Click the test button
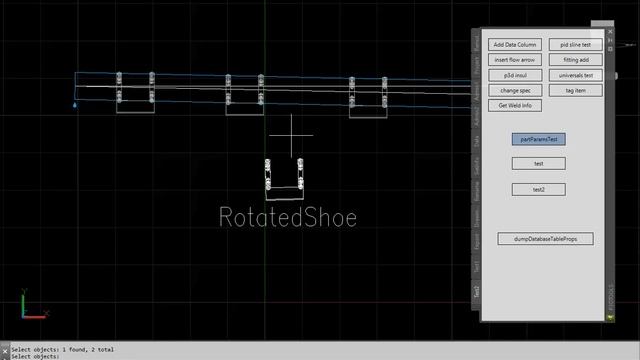 tap(539, 163)
